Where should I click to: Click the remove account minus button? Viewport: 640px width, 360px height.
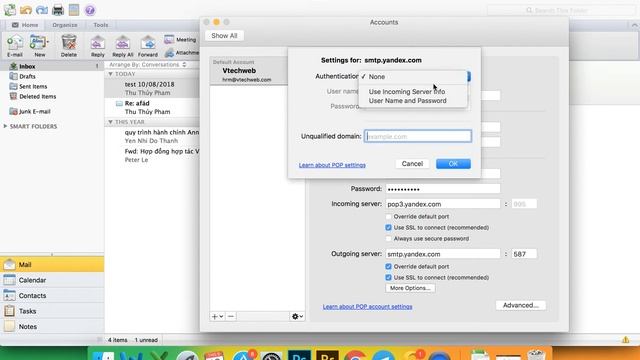pyautogui.click(x=231, y=316)
